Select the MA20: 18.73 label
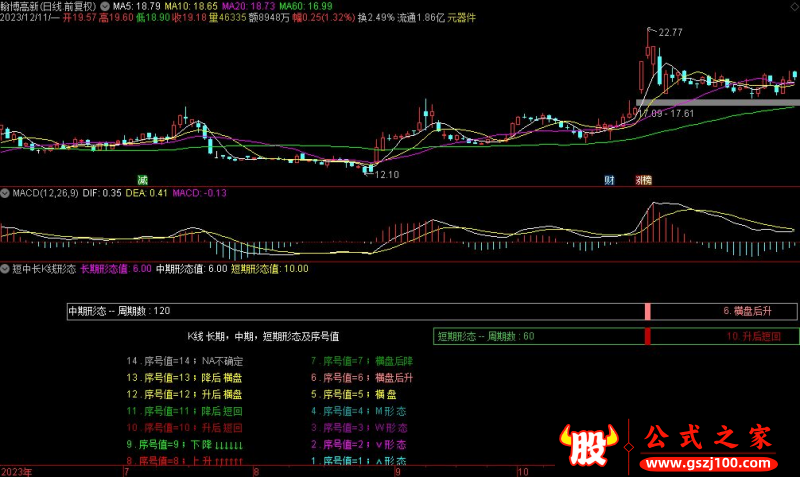Viewport: 800px width, 477px height. tap(248, 7)
